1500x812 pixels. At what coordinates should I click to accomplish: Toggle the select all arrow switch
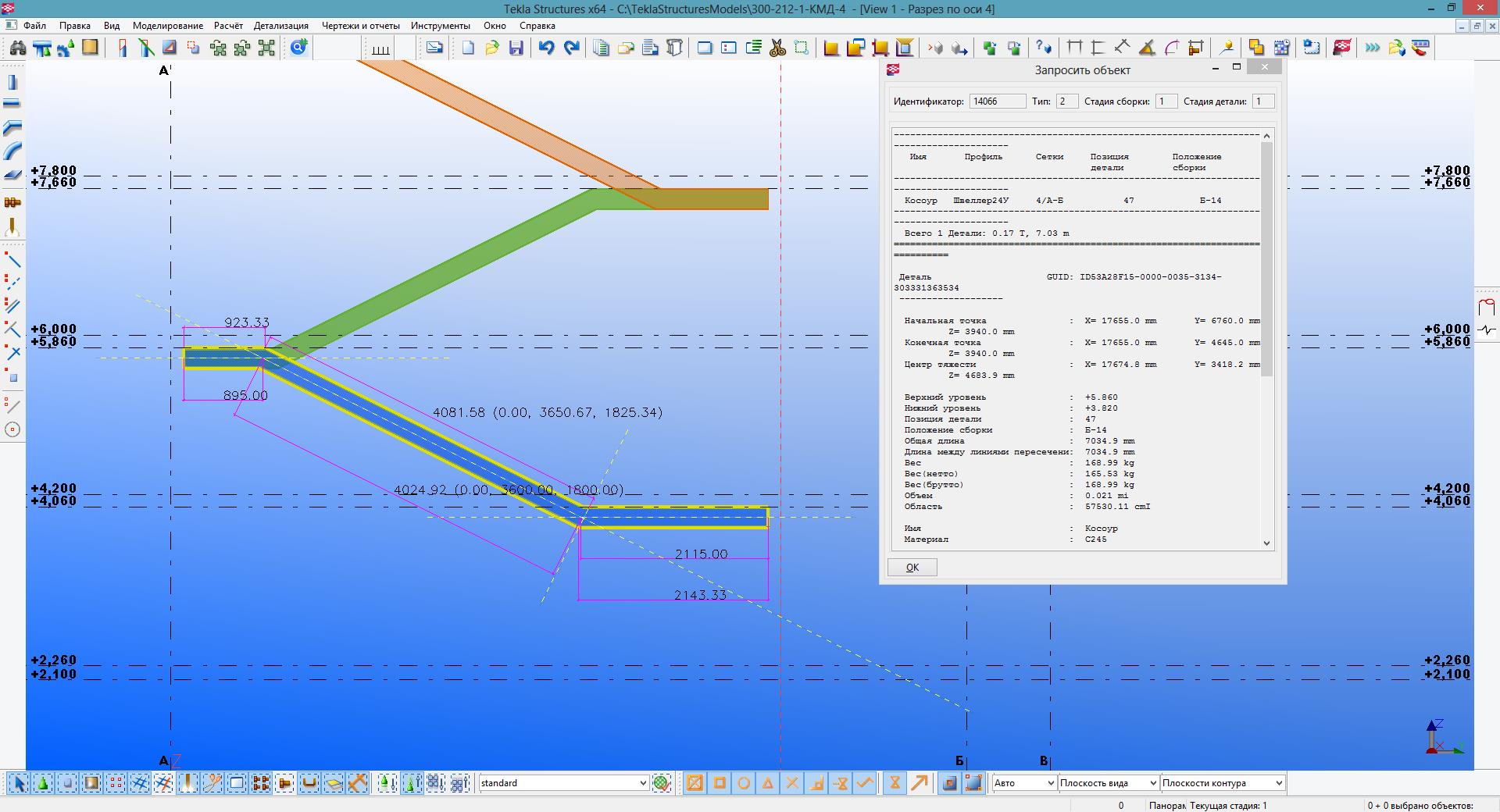[x=19, y=783]
